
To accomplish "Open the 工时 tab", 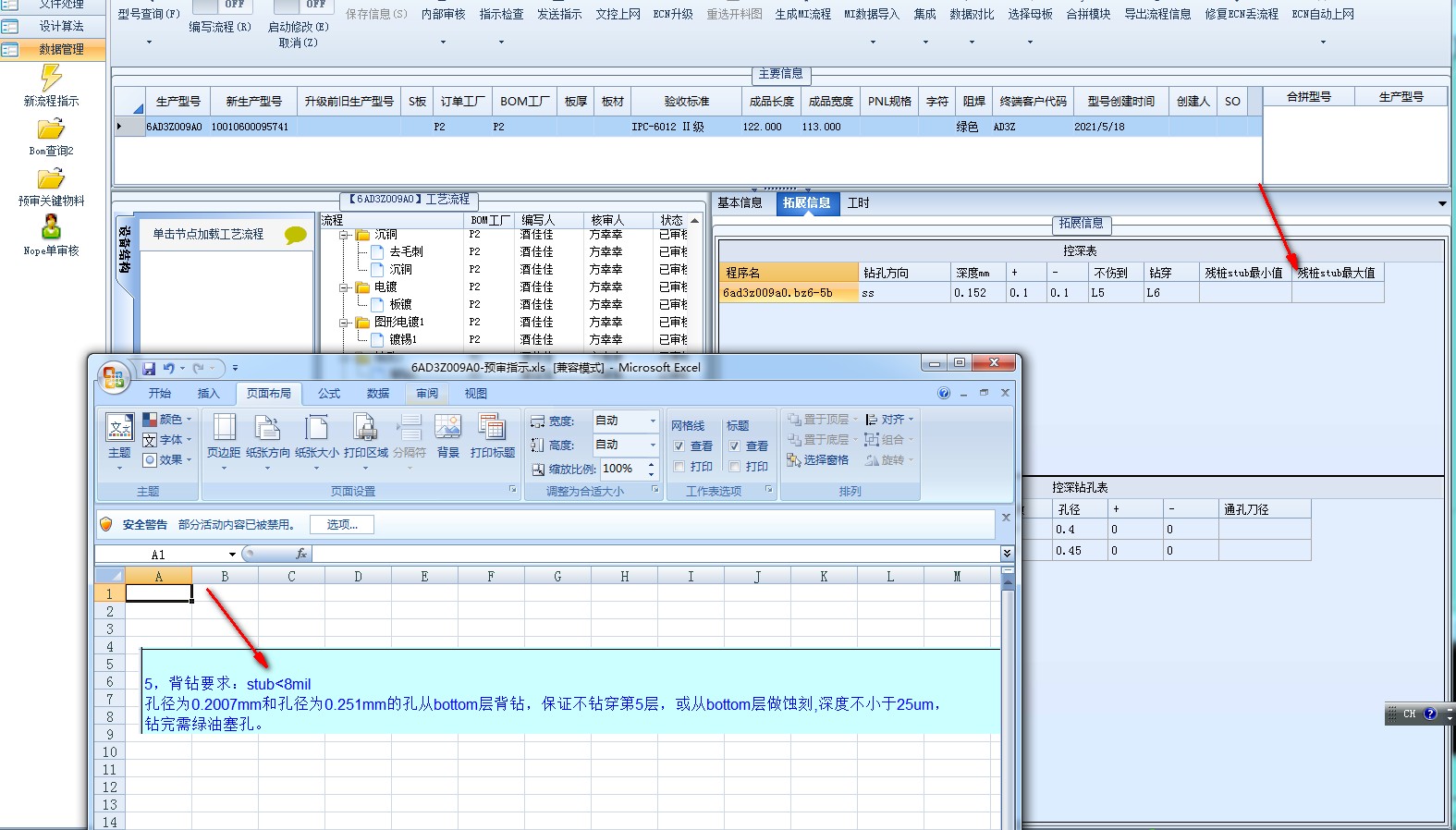I will pos(859,203).
